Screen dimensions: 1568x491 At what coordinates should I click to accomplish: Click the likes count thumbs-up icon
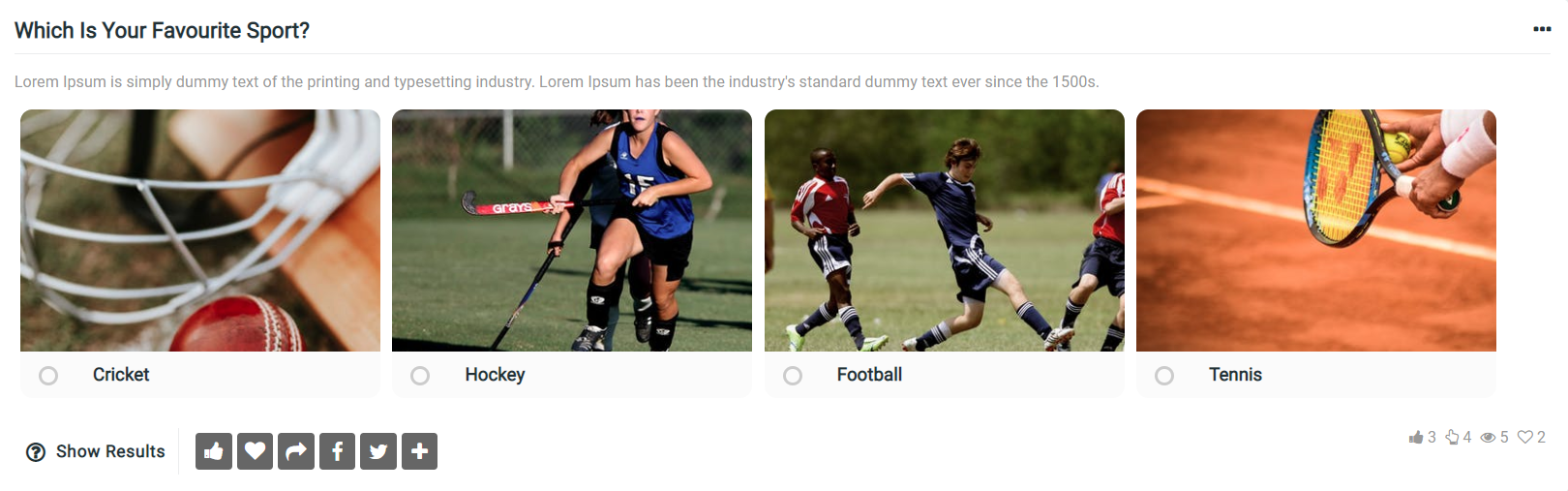tap(1416, 438)
